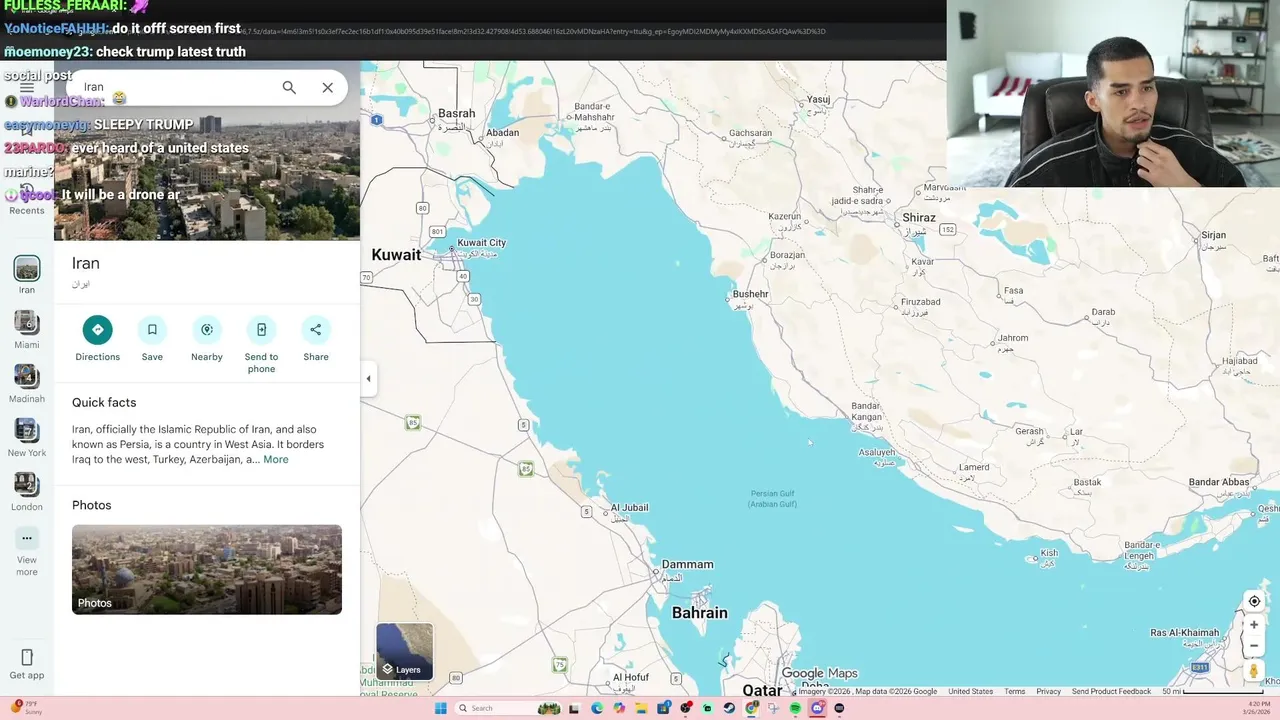Click the Ras Al-Khaimah label
Image resolution: width=1280 pixels, height=720 pixels.
point(1184,633)
